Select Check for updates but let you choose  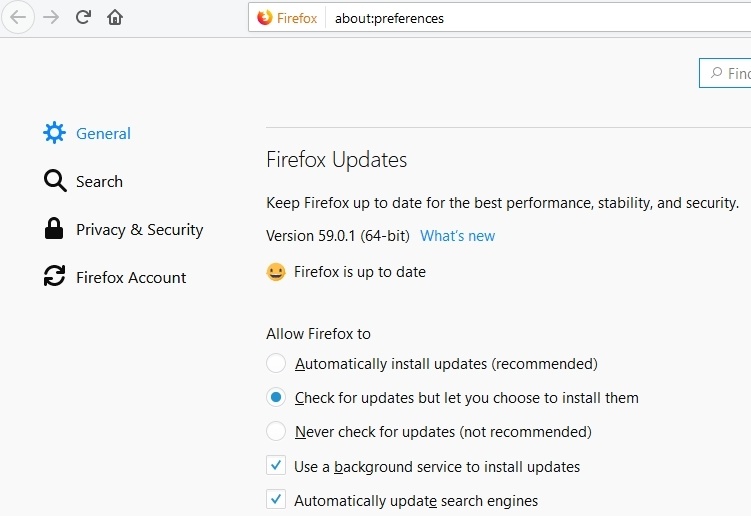point(276,398)
